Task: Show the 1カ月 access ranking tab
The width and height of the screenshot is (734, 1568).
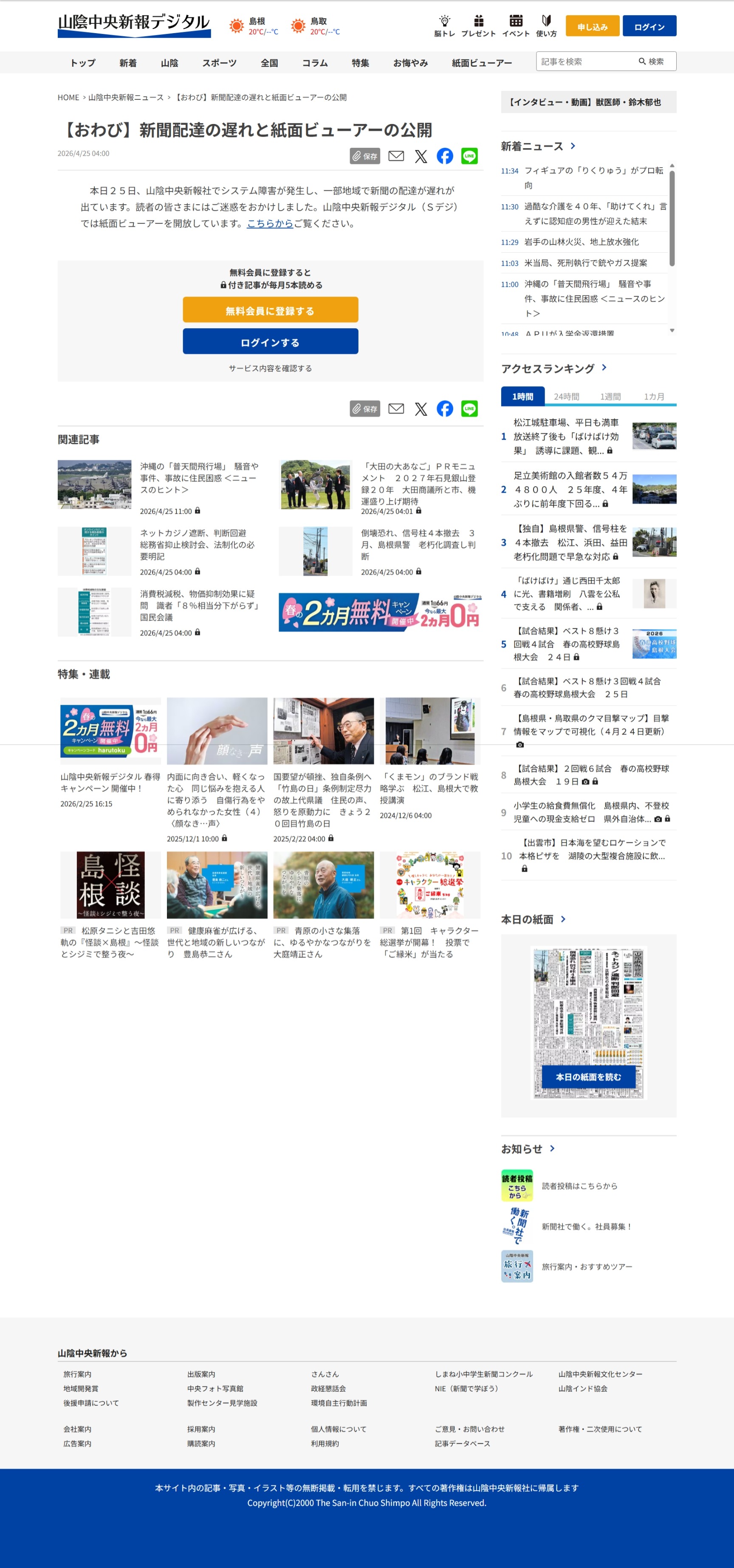Action: [x=654, y=396]
